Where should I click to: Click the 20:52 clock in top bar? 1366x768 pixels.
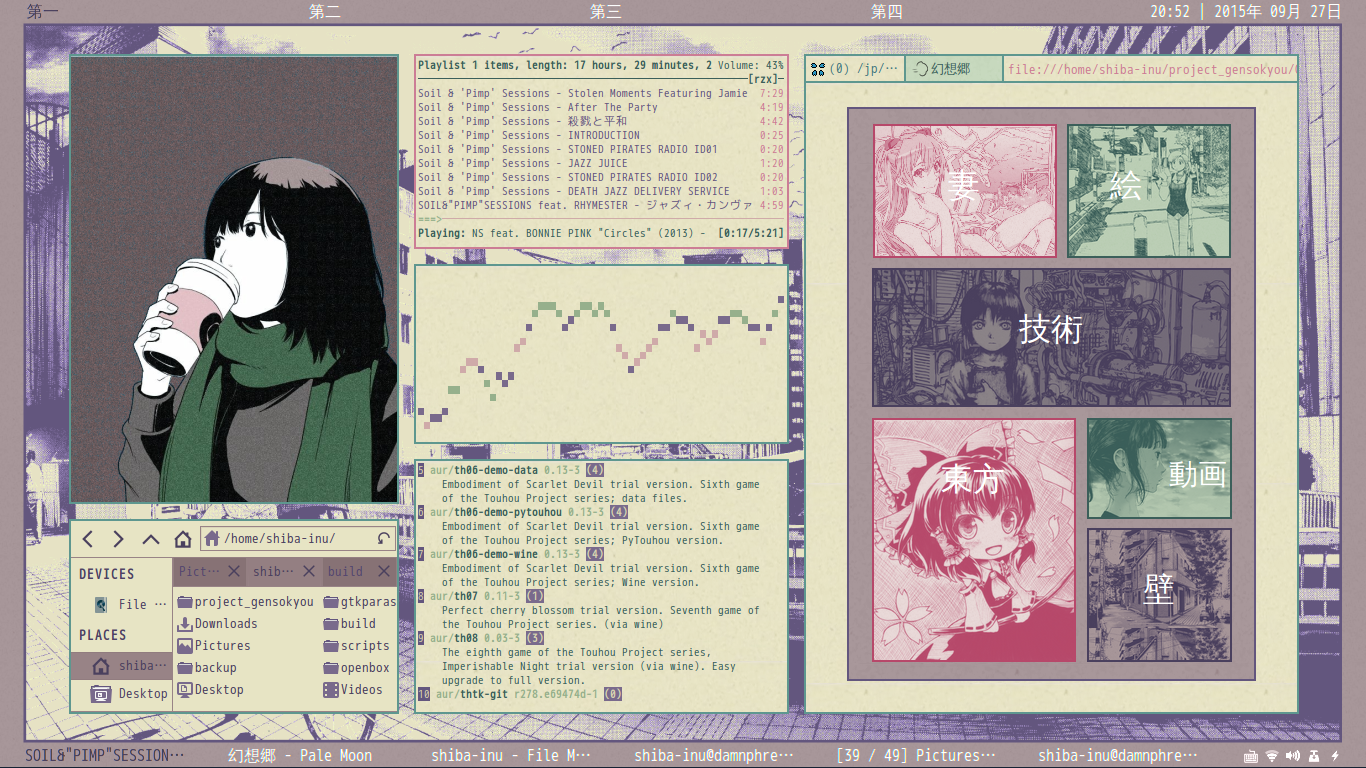pyautogui.click(x=1170, y=11)
